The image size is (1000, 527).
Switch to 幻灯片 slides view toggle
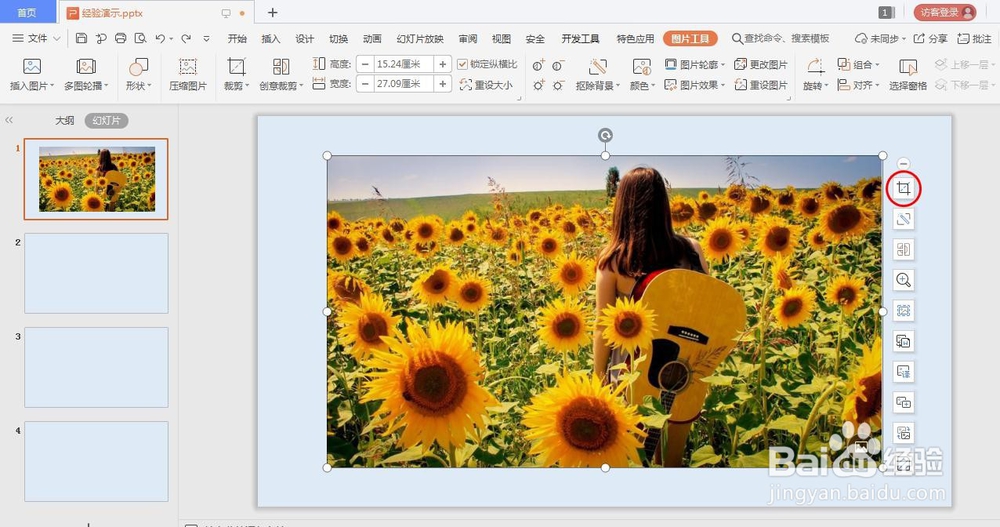107,120
